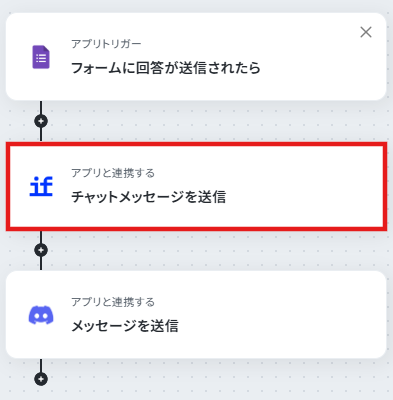Click アプリと連携する label above チャットメッセージを送信
The image size is (393, 400).
point(113,173)
